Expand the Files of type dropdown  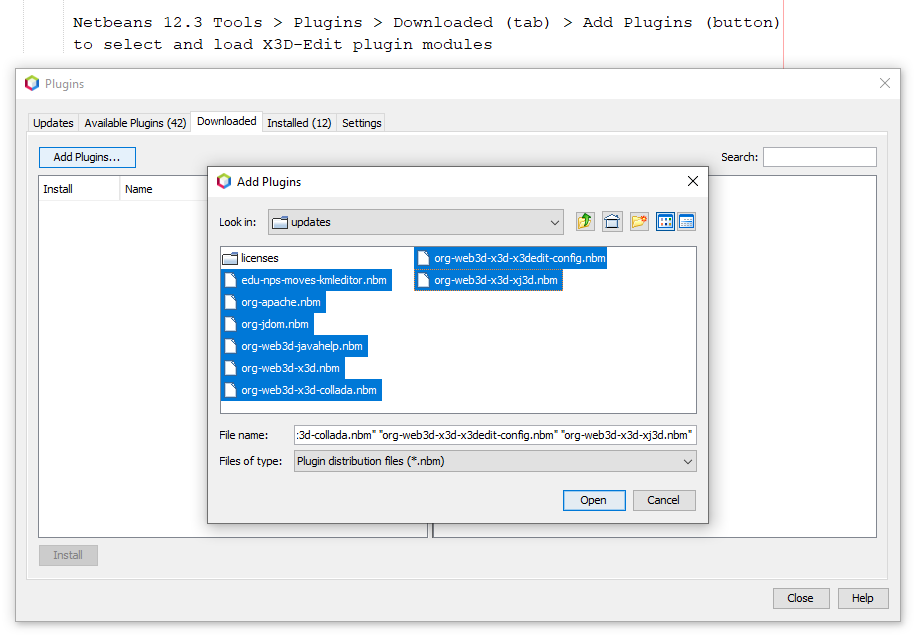[x=686, y=461]
